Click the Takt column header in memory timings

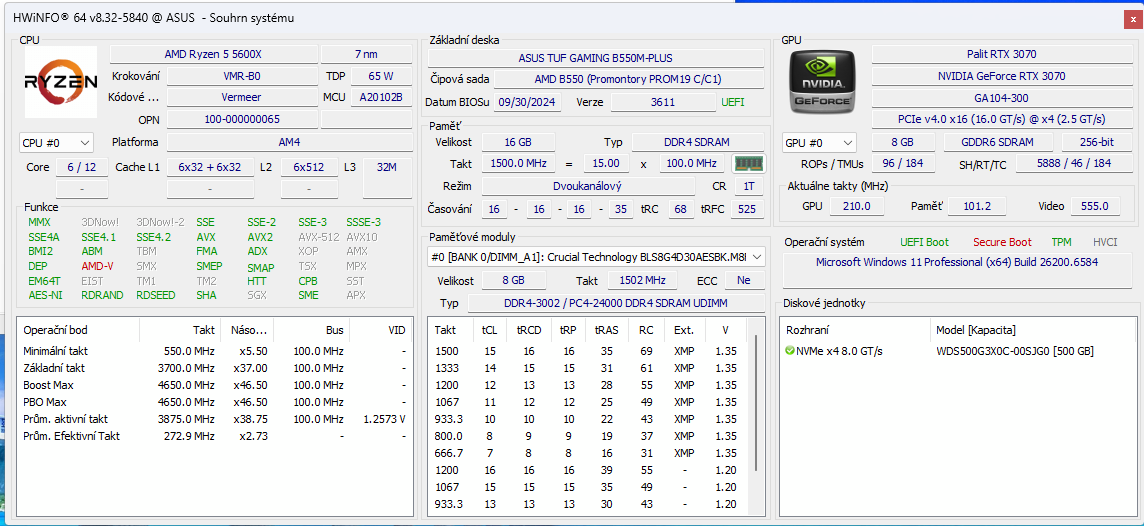tap(446, 330)
